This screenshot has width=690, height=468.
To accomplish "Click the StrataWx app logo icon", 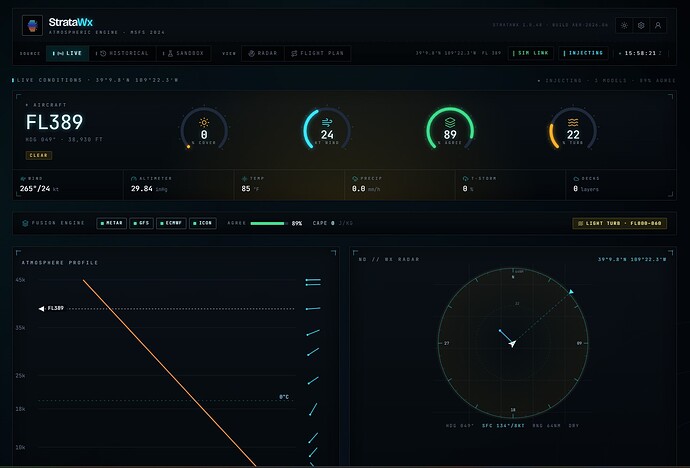I will [32, 26].
